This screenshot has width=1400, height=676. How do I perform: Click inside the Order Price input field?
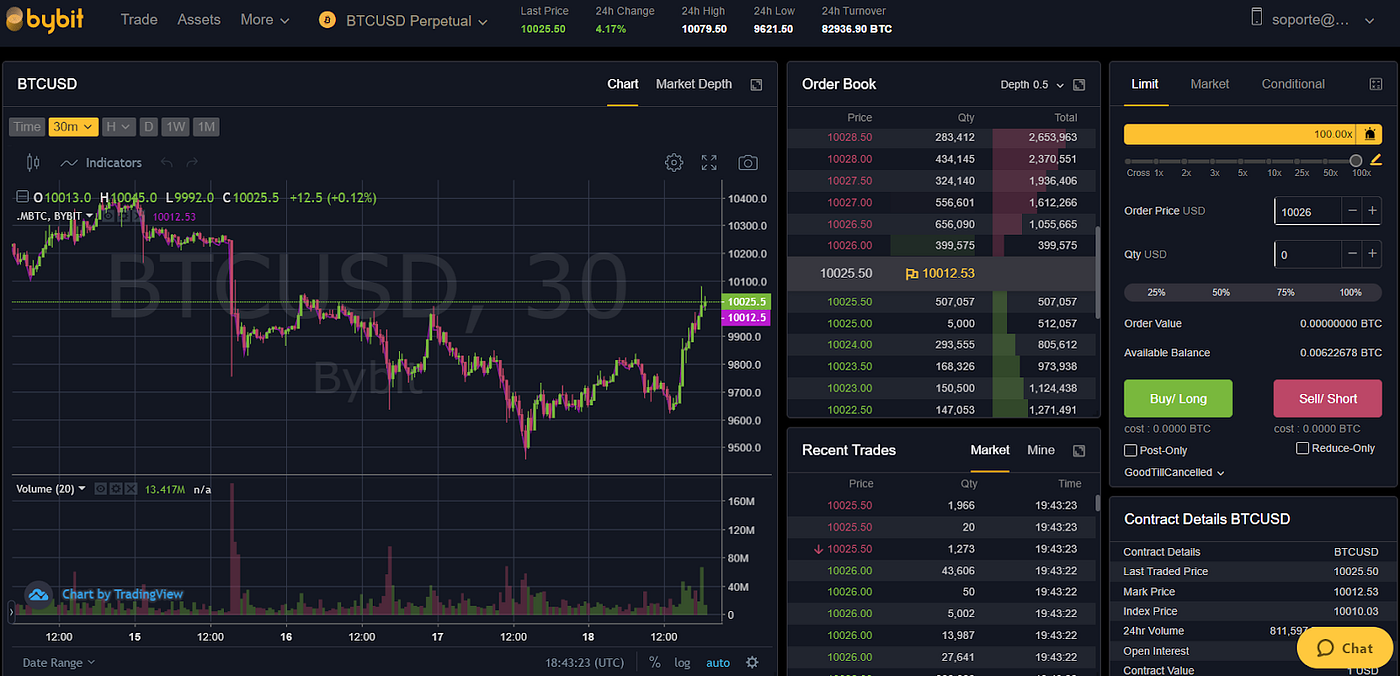coord(1310,211)
